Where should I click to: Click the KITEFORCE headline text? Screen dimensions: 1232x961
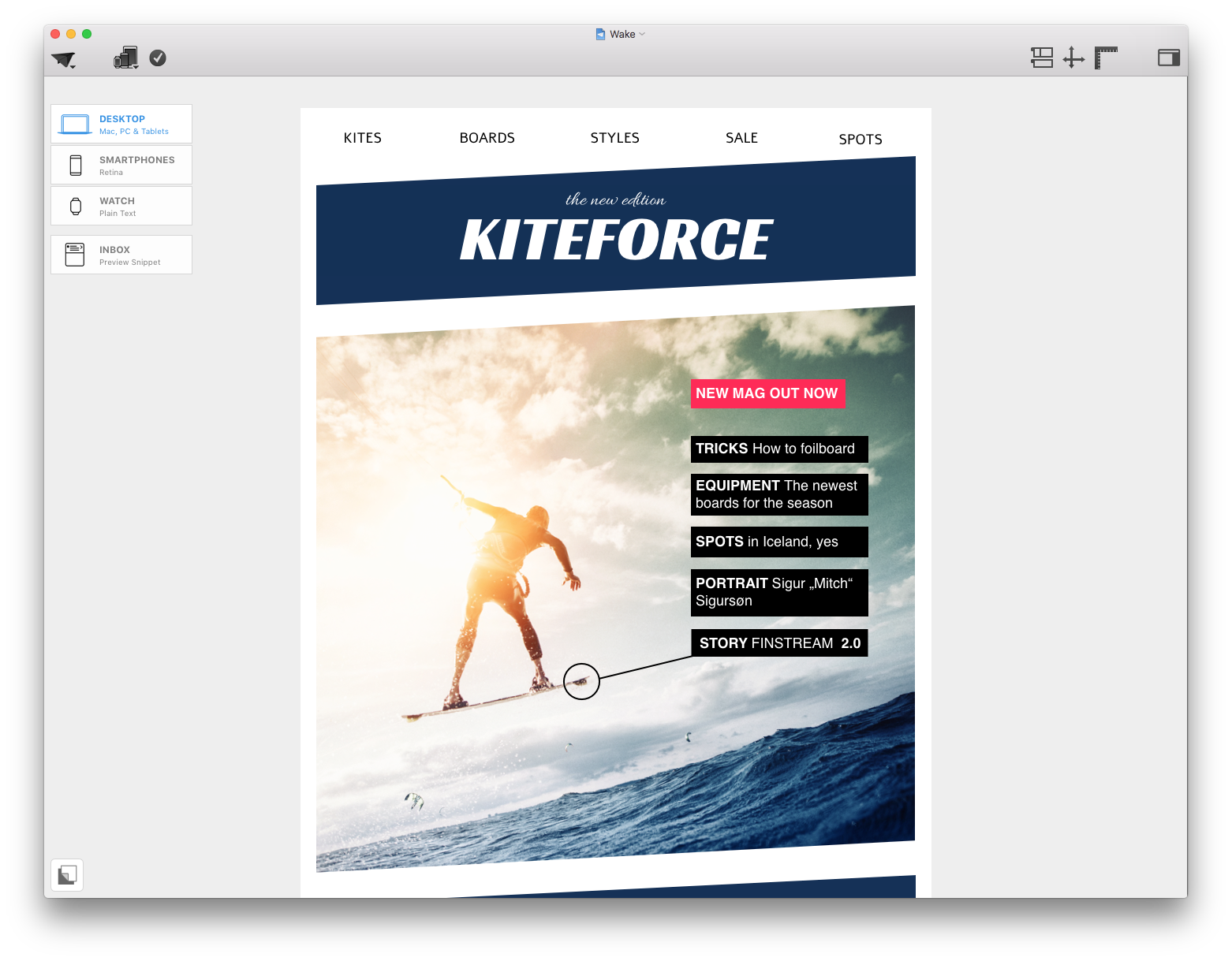pos(616,240)
